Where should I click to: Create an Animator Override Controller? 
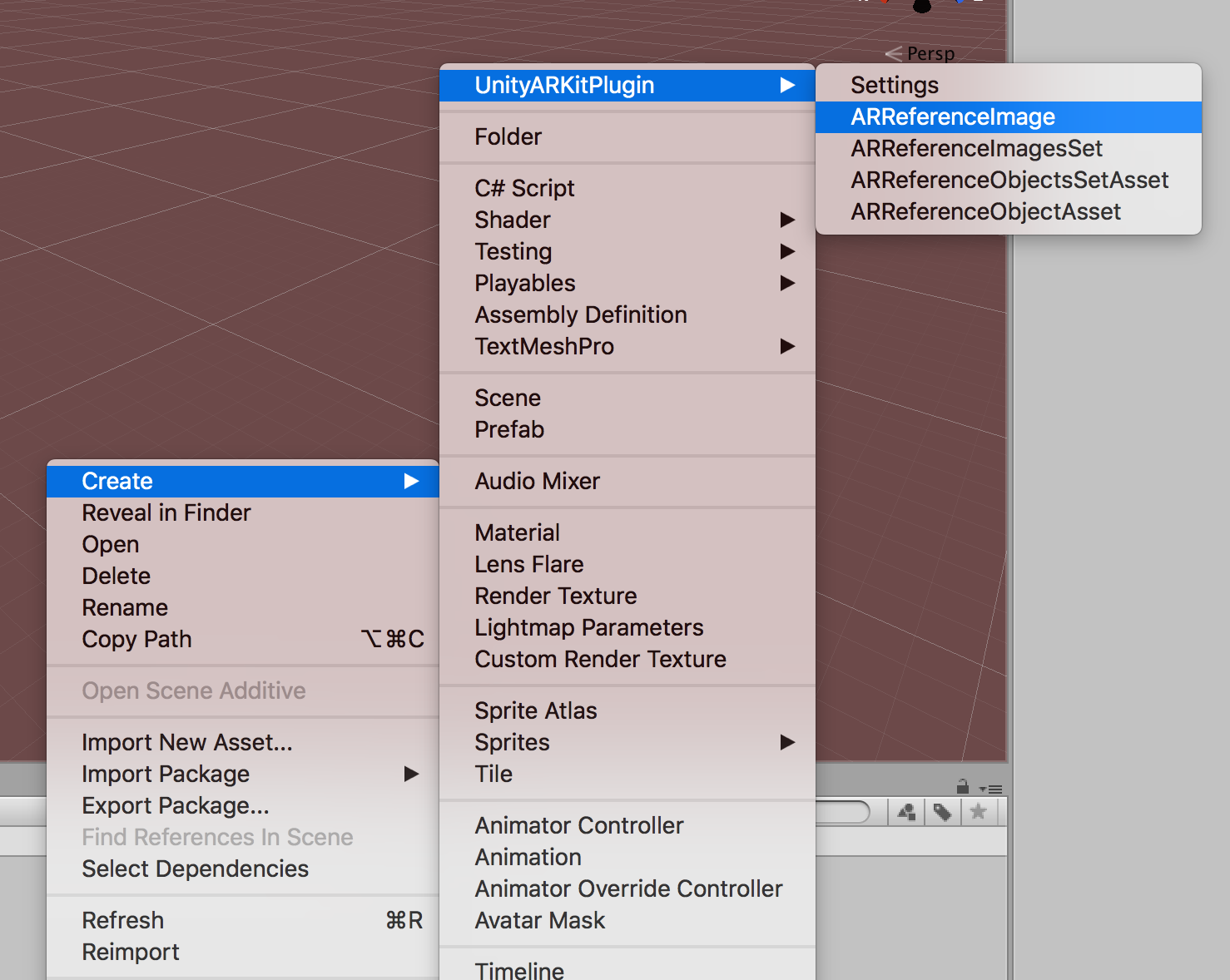point(627,888)
